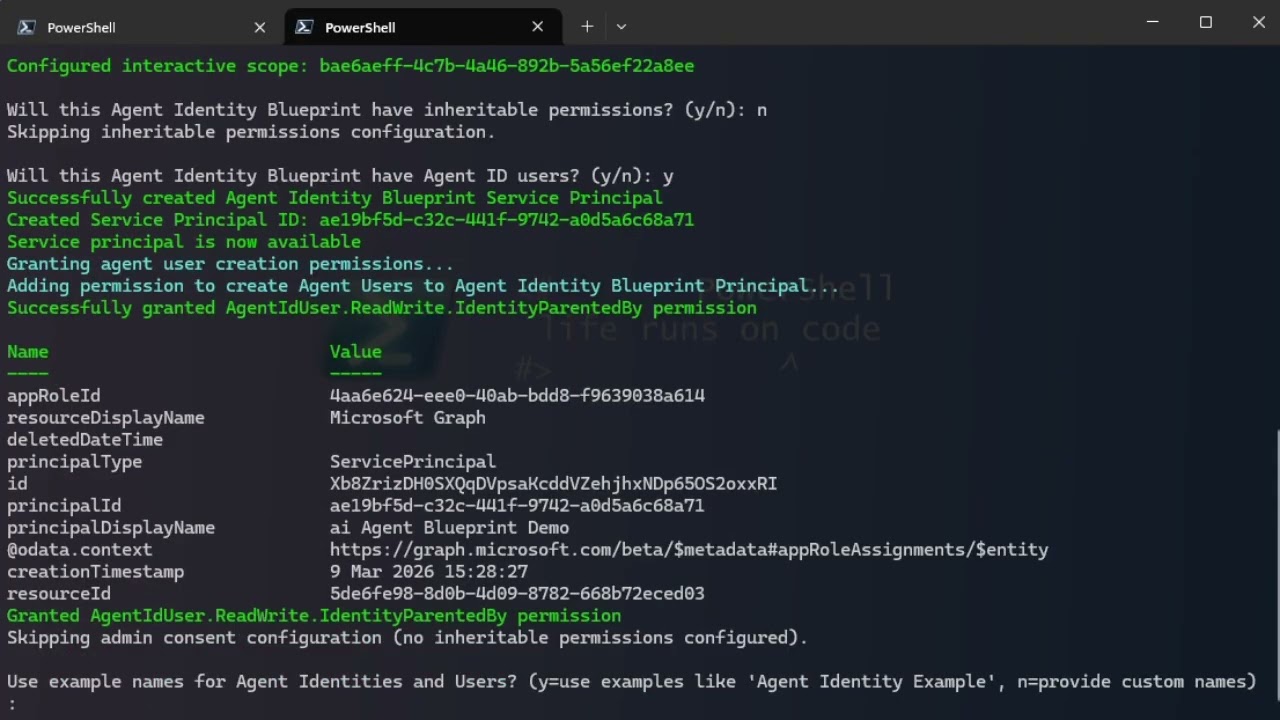Screen dimensions: 1280x720
Task: Click the graph.microsoft.com odata URL
Action: click(x=689, y=550)
